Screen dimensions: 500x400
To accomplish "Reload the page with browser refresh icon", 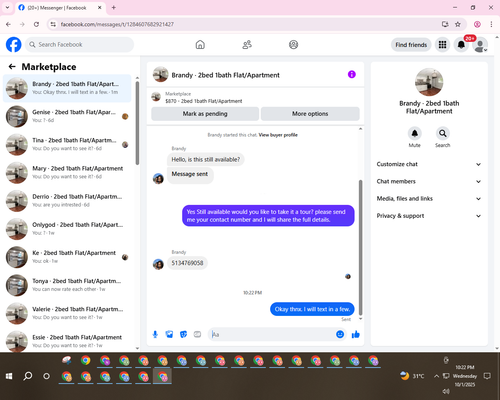I will click(x=36, y=24).
